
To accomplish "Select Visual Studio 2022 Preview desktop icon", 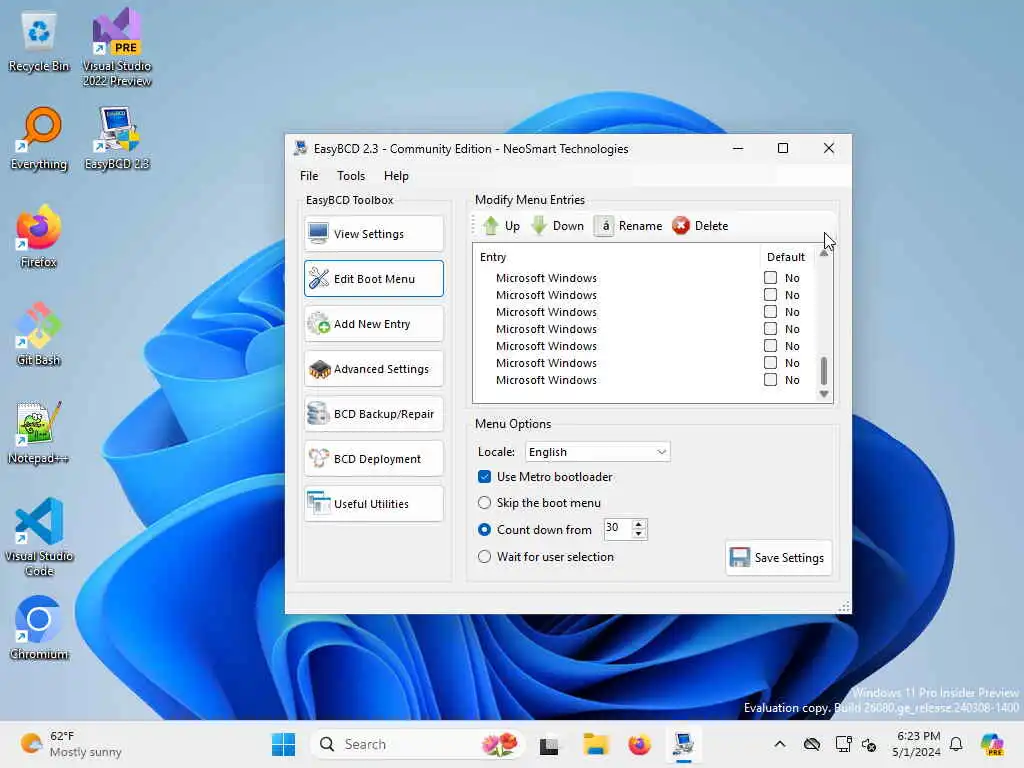I will tap(117, 48).
